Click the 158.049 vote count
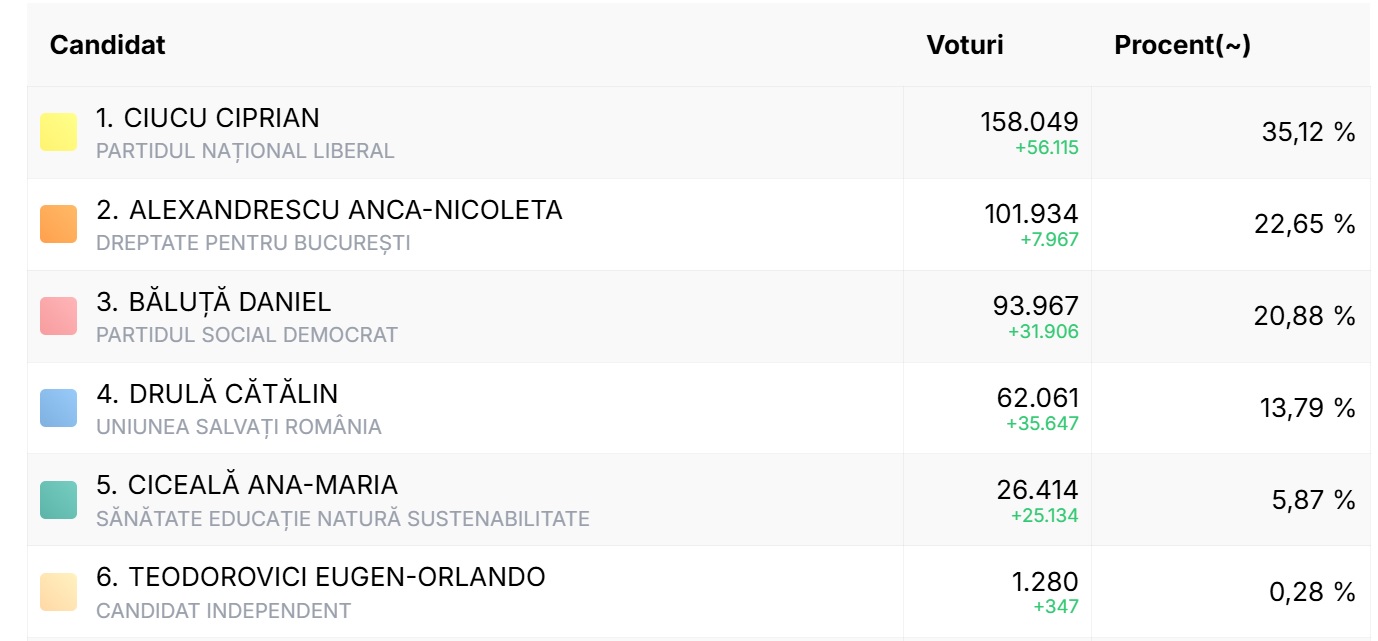The width and height of the screenshot is (1378, 641). click(1029, 122)
